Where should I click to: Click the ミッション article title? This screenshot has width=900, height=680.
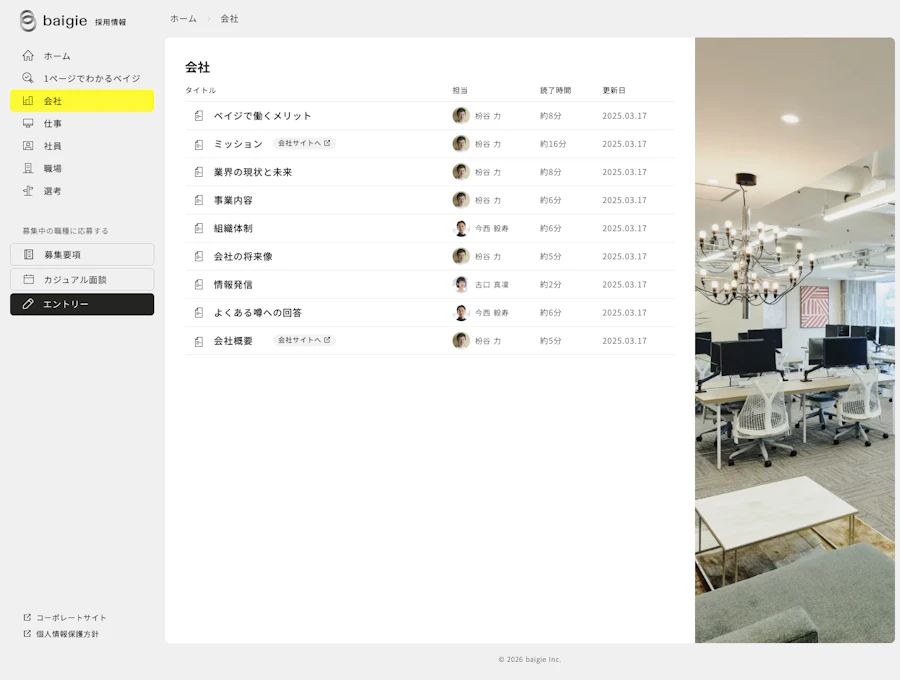point(238,144)
